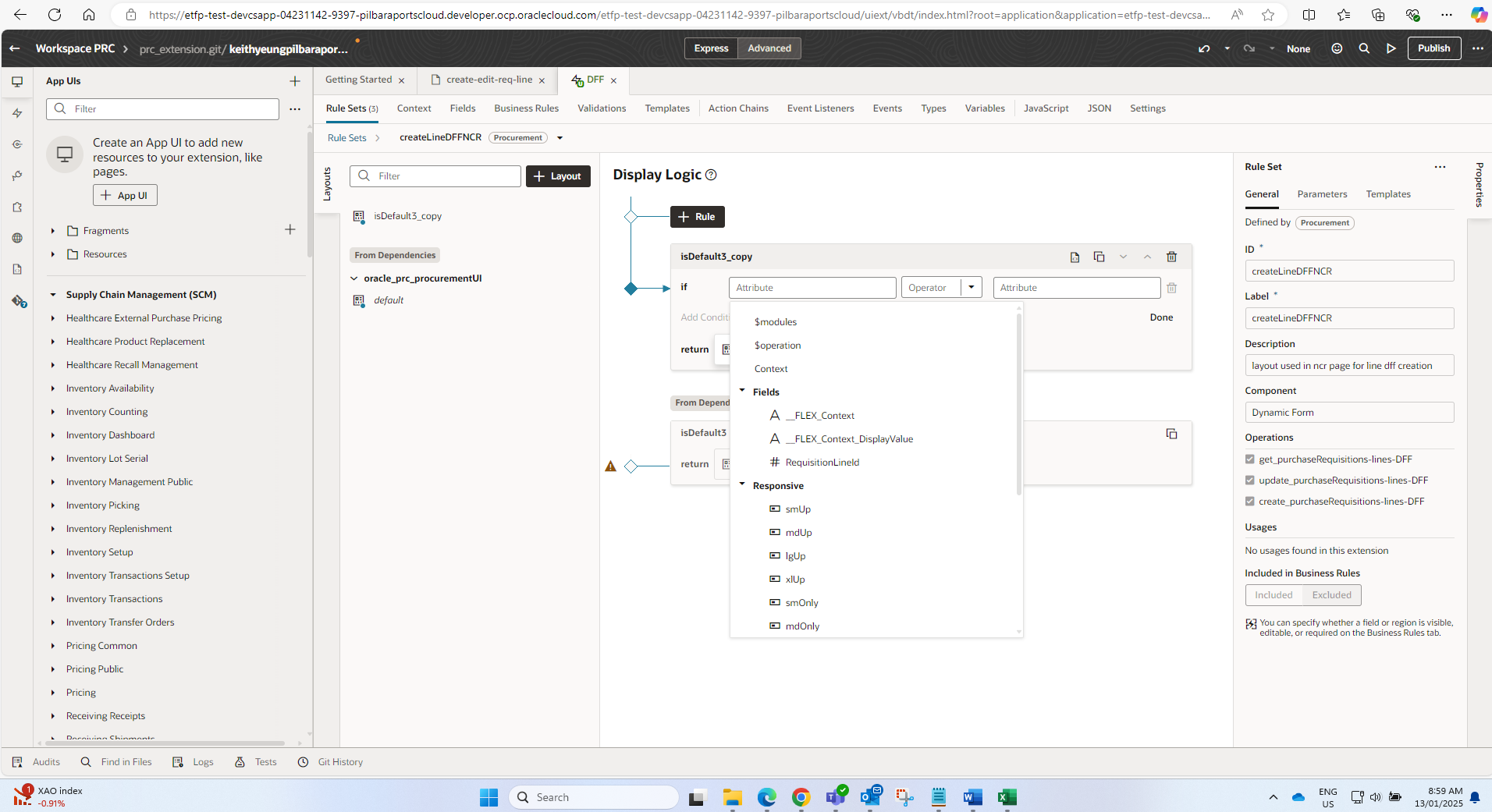Open the header overflow menu beside Publish
This screenshot has width=1492, height=812.
[1478, 48]
